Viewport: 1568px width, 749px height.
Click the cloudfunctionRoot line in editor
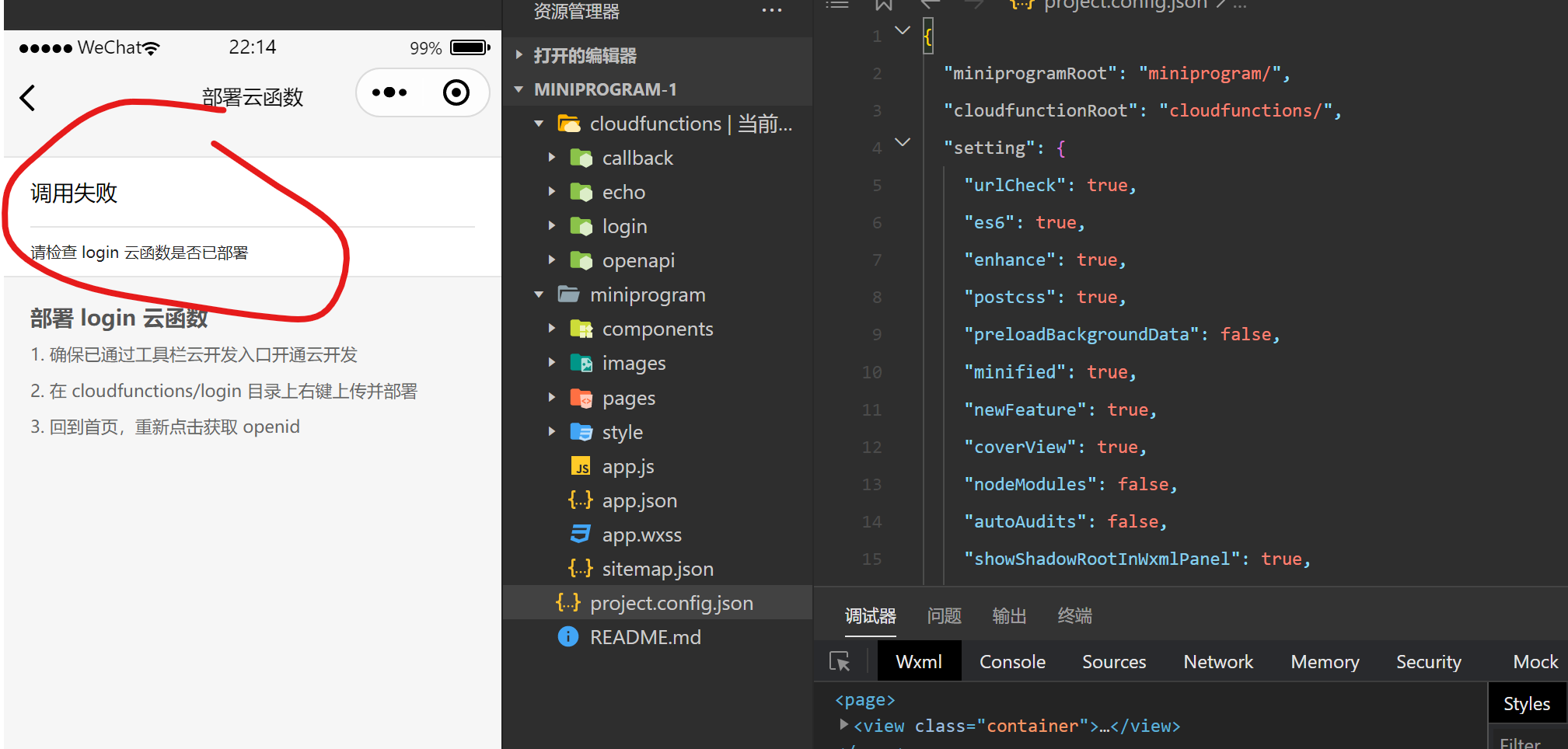coord(1142,110)
